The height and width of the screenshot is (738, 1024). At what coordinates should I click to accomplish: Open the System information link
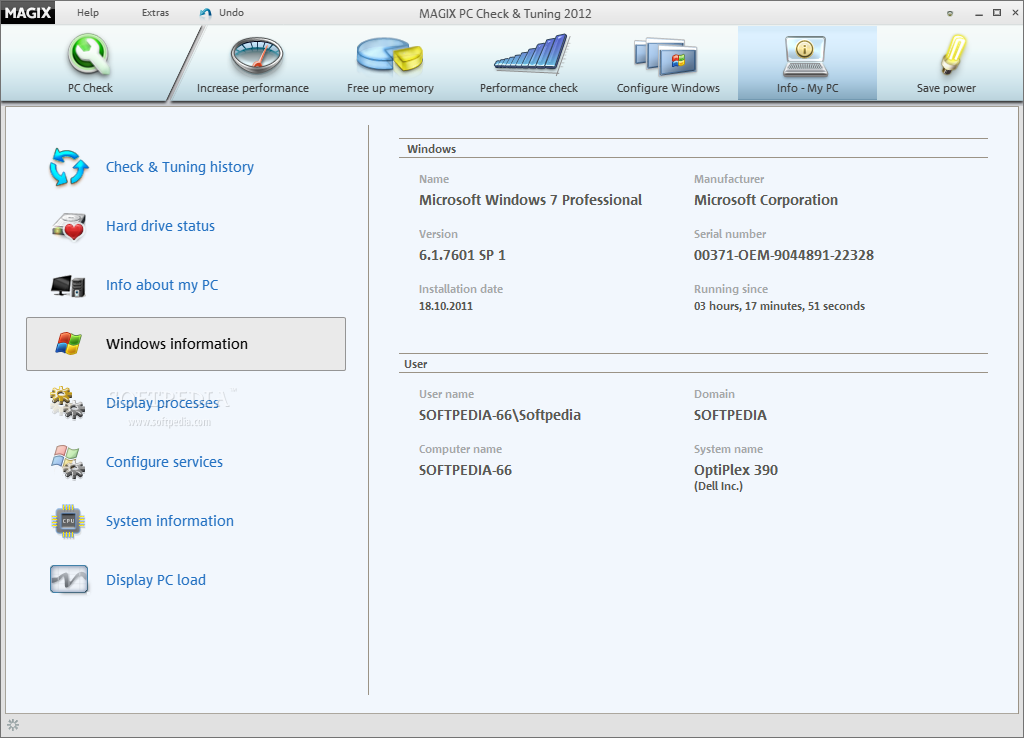[170, 521]
